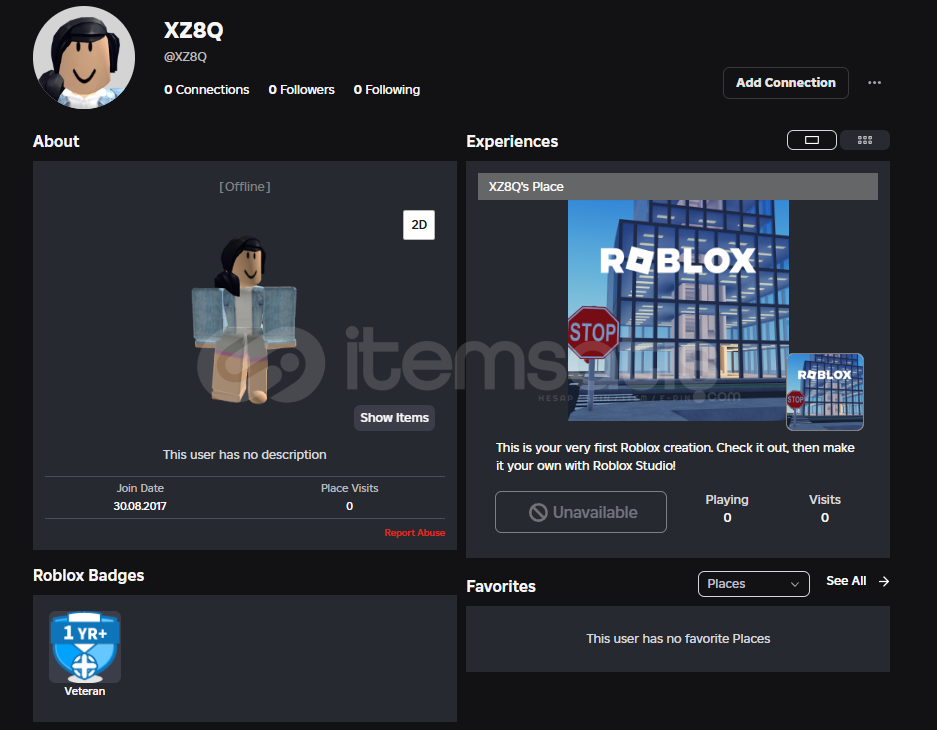Screen dimensions: 937x730
Task: Open the 0 Followers list
Action: pos(301,90)
